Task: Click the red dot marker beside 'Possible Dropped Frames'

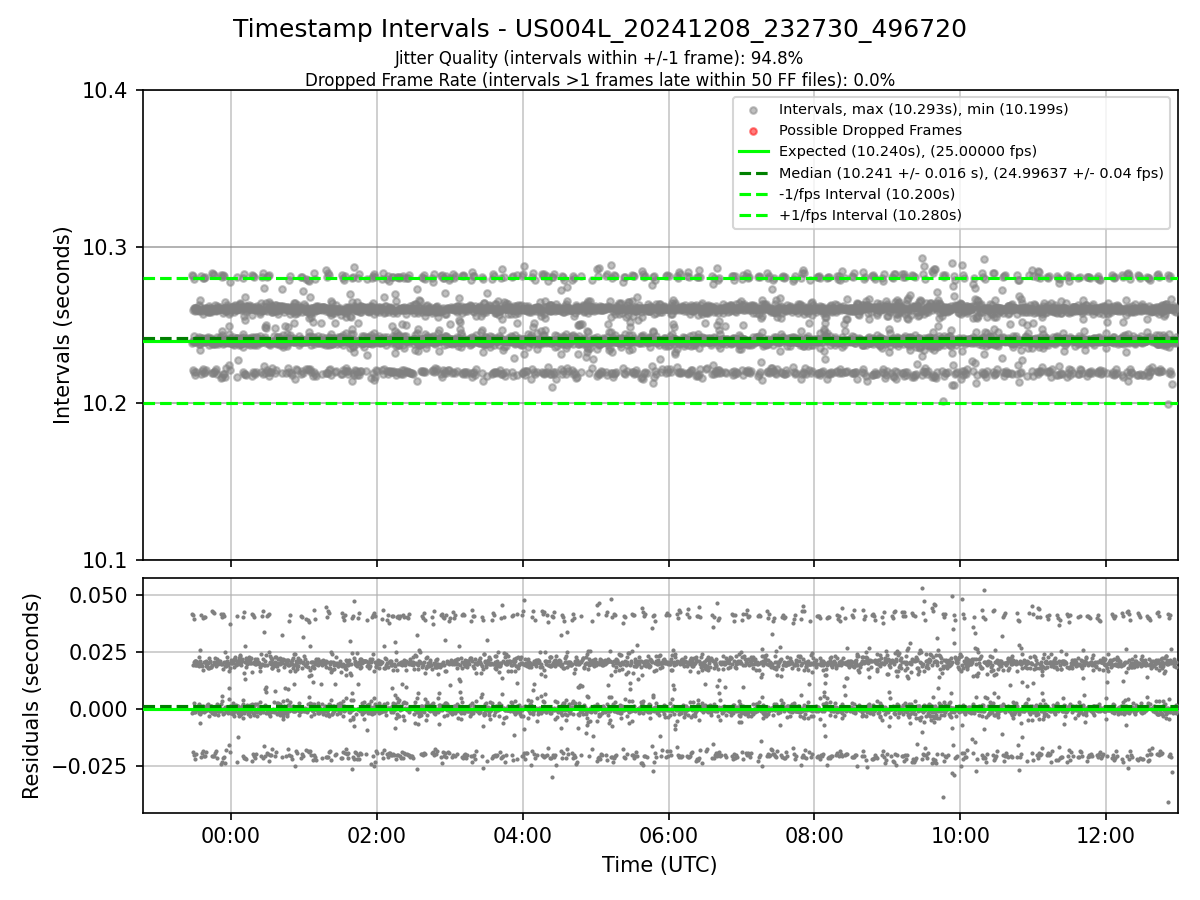Action: (x=754, y=130)
